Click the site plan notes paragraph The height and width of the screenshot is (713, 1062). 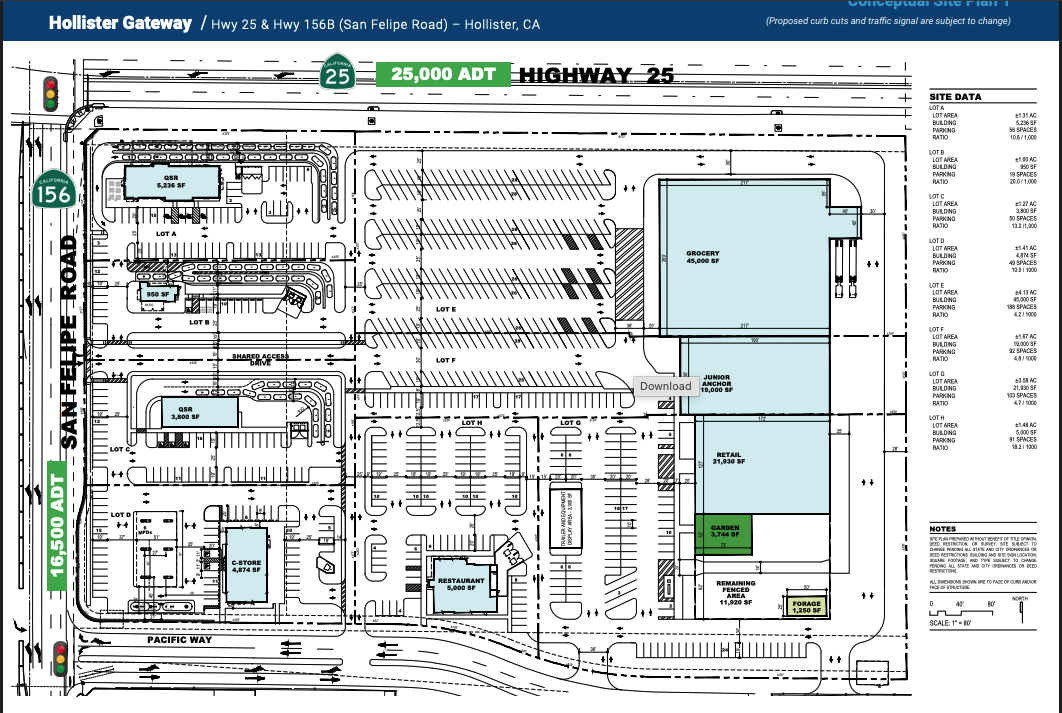[983, 555]
